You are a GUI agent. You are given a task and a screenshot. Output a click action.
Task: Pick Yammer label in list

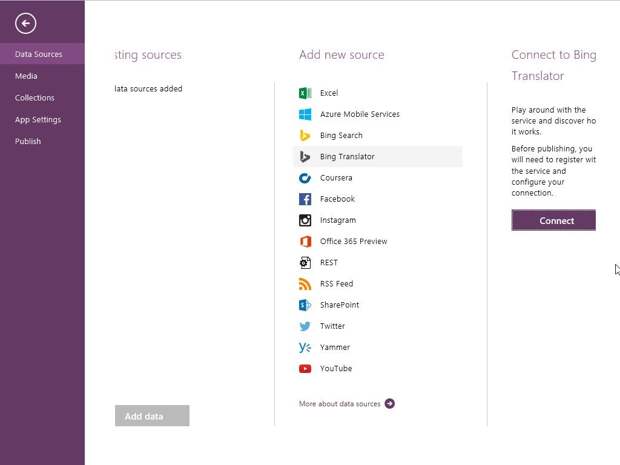click(335, 347)
